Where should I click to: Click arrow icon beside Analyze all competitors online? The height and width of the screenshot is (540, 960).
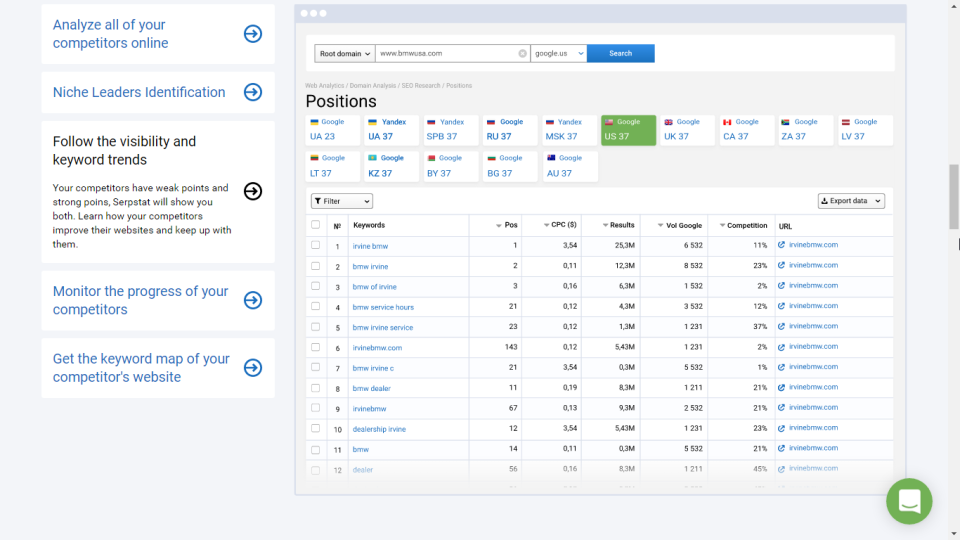[253, 34]
